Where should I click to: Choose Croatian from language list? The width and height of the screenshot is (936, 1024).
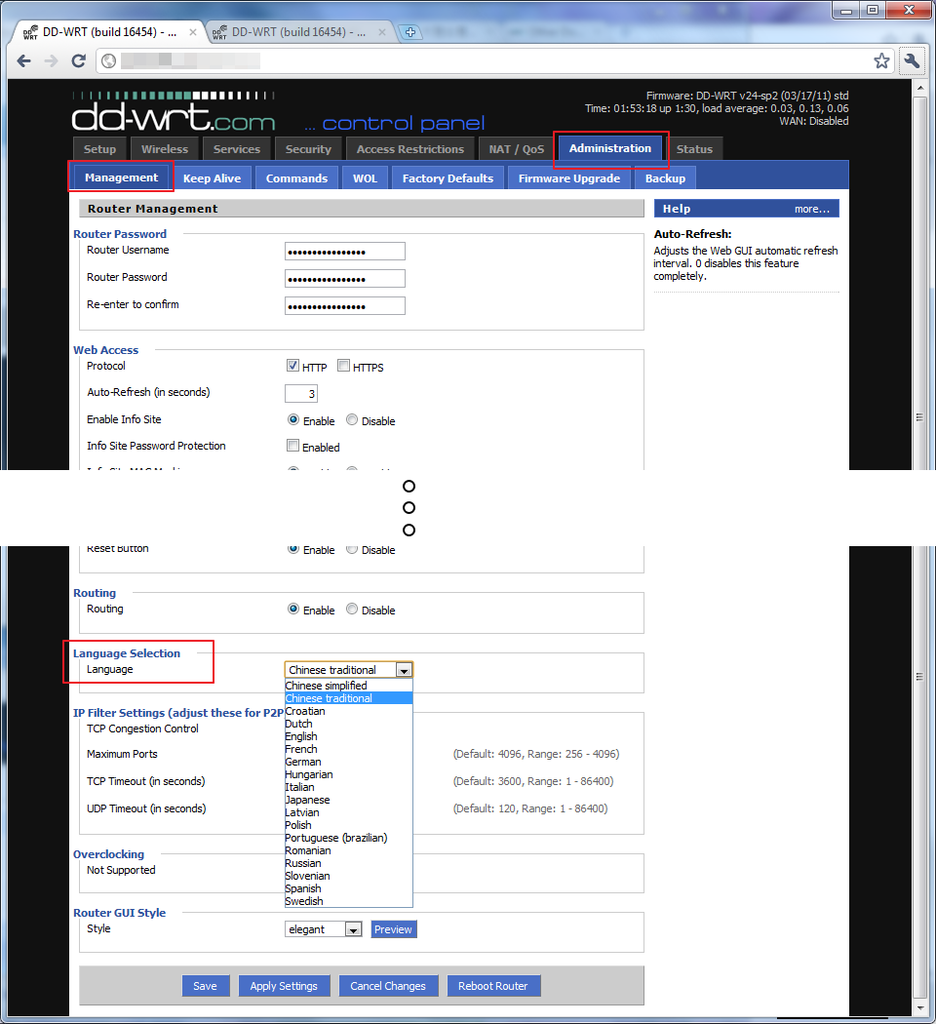[348, 711]
